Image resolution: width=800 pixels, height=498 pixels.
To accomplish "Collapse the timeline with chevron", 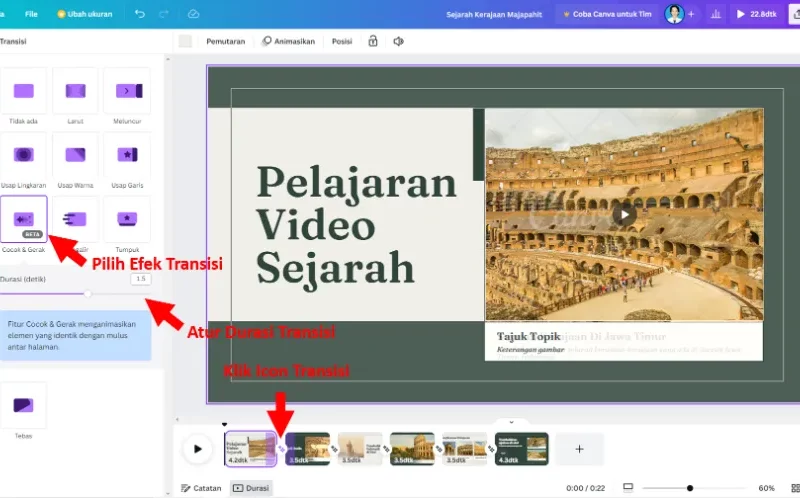I will [511, 422].
